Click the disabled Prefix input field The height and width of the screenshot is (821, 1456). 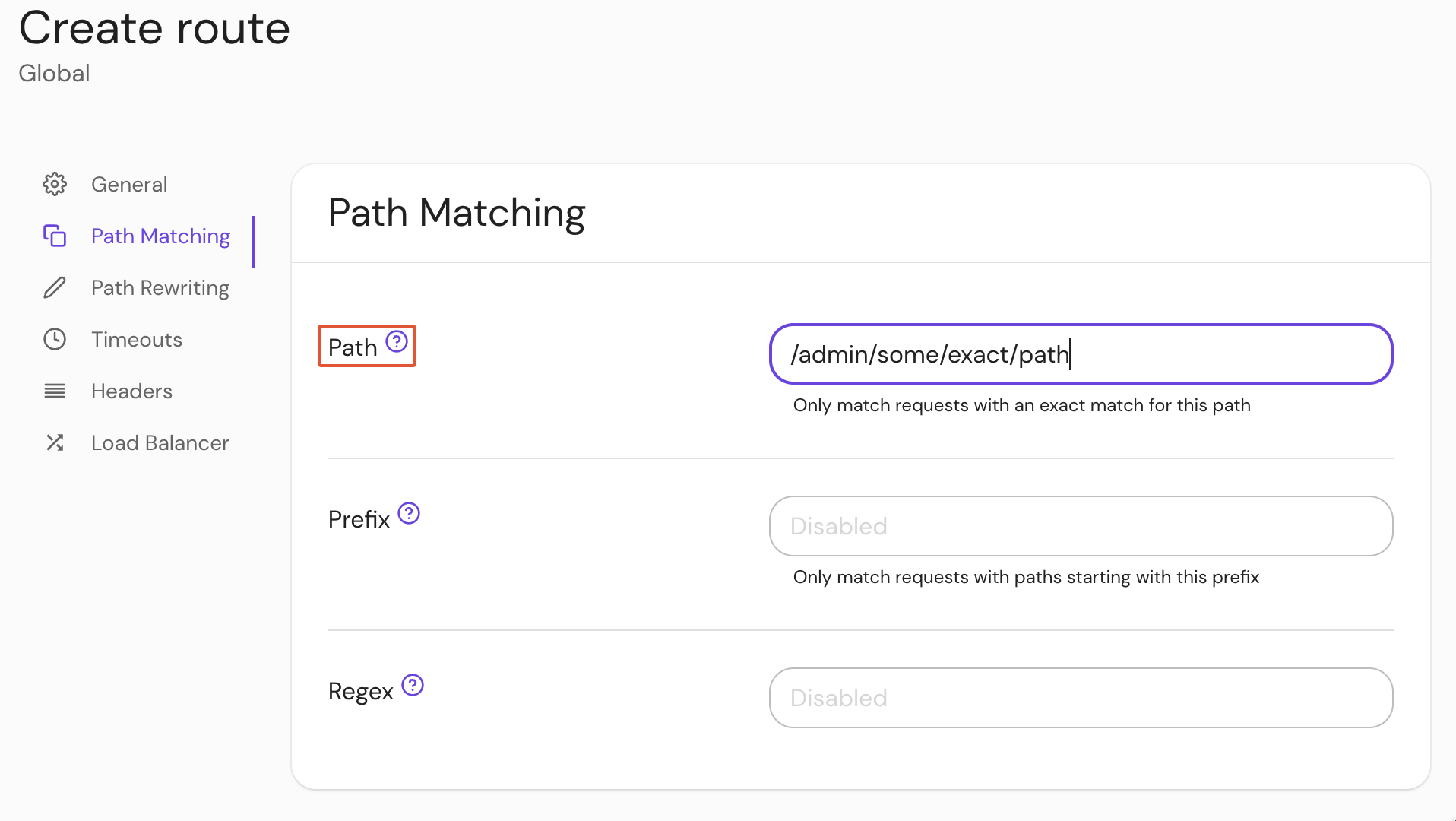pos(1080,525)
